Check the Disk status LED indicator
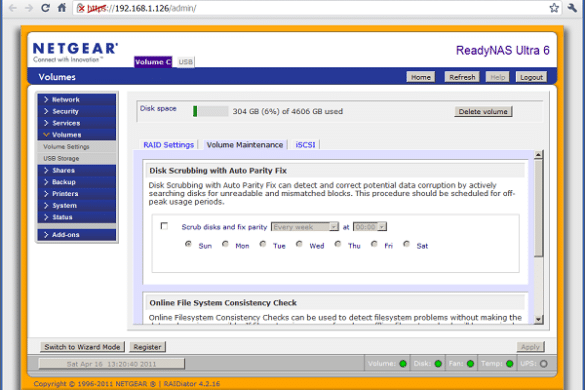The image size is (585, 390). pyautogui.click(x=438, y=364)
